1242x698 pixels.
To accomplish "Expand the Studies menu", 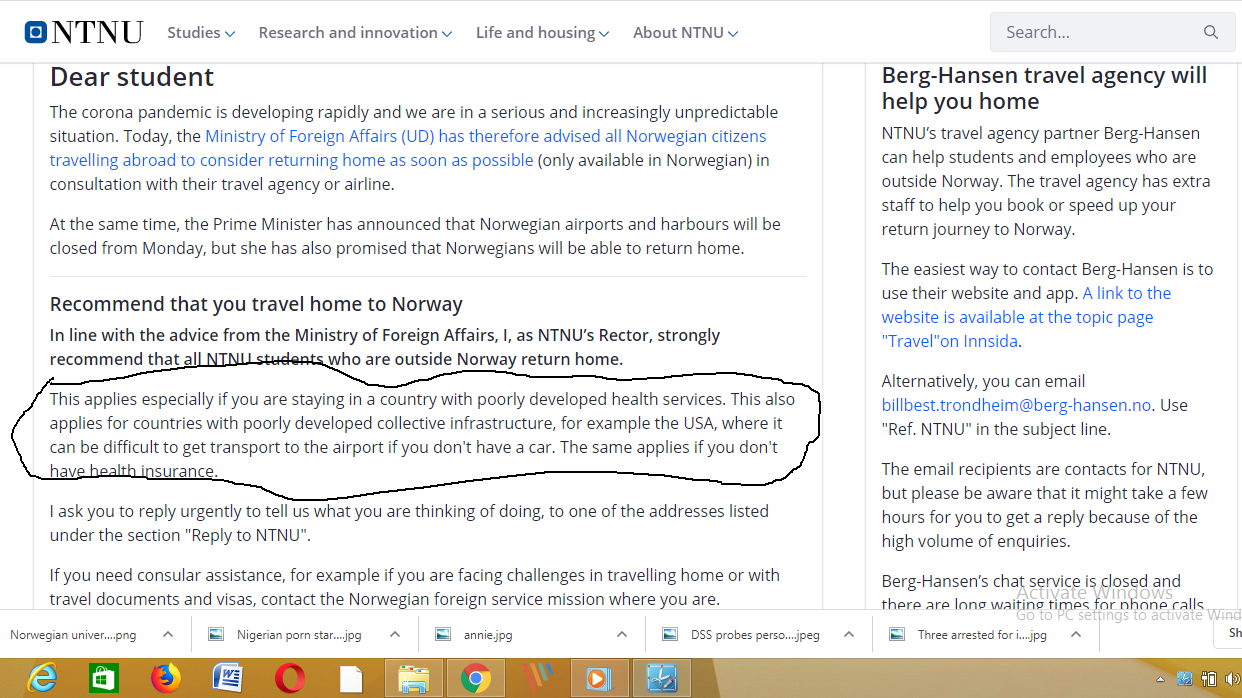I will pyautogui.click(x=201, y=32).
